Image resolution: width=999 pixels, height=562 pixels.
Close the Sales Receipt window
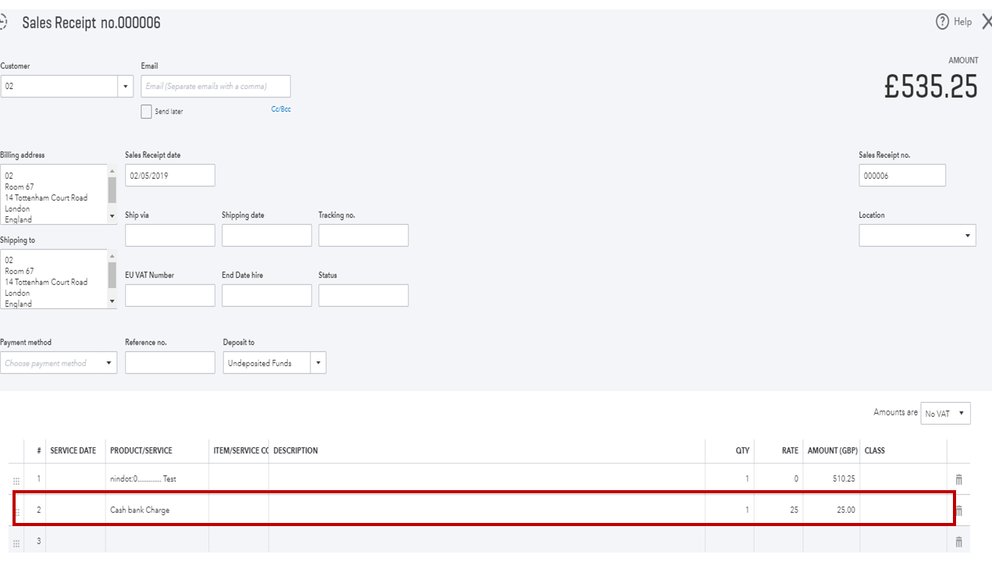click(987, 22)
